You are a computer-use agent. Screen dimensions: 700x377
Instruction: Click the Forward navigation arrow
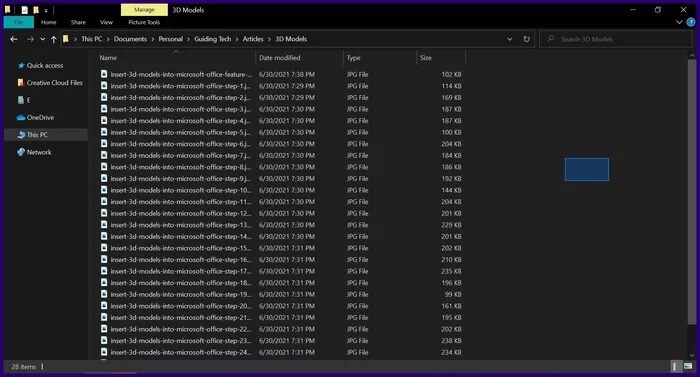click(x=30, y=39)
